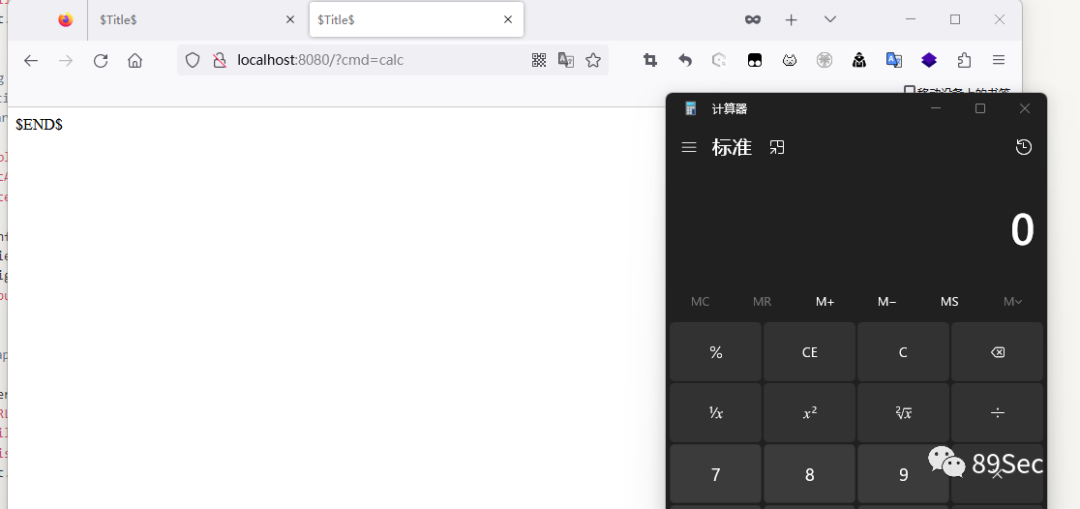
Task: Take a screenshot with crop icon
Action: tap(650, 60)
